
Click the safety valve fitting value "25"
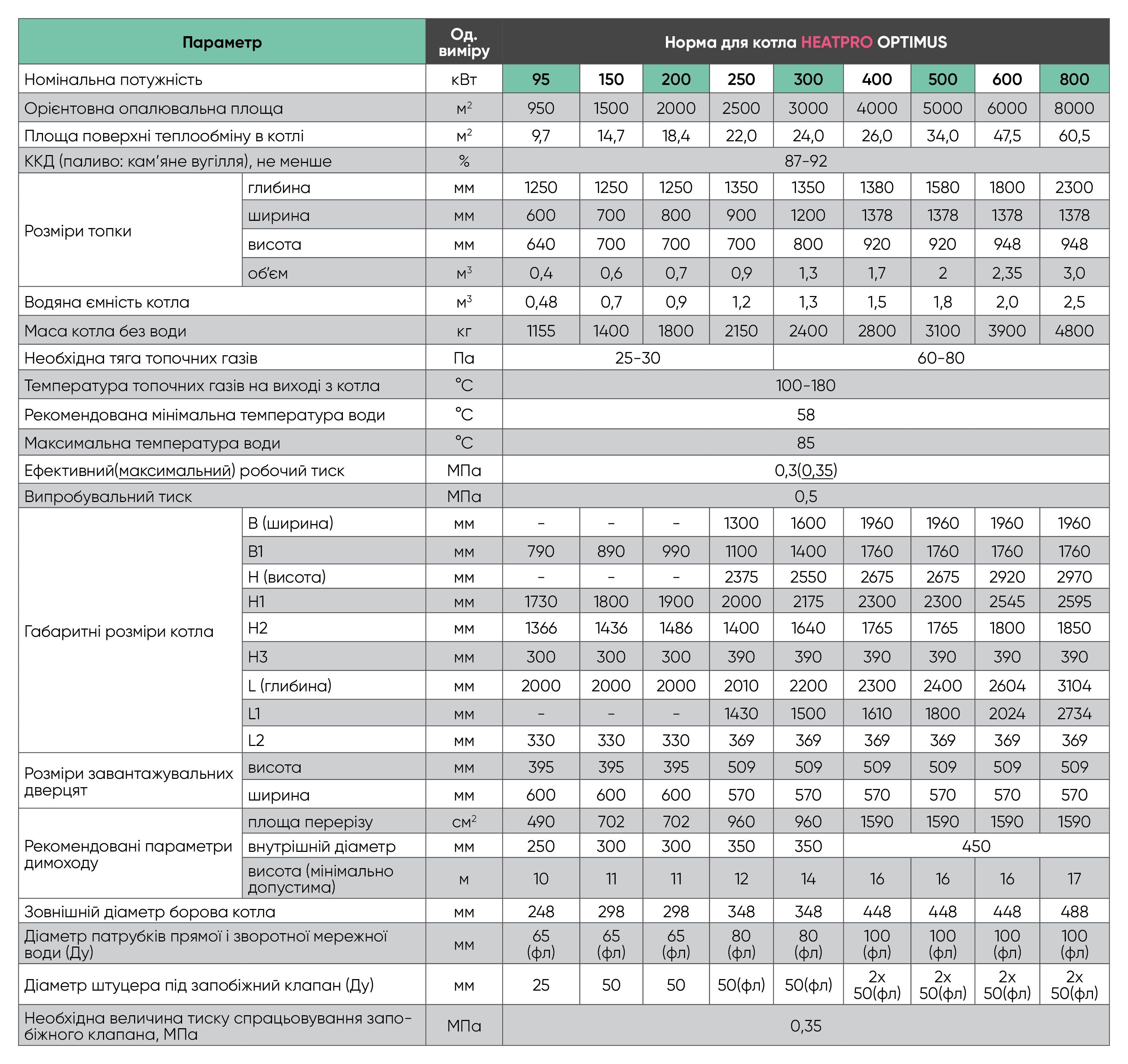pos(541,984)
